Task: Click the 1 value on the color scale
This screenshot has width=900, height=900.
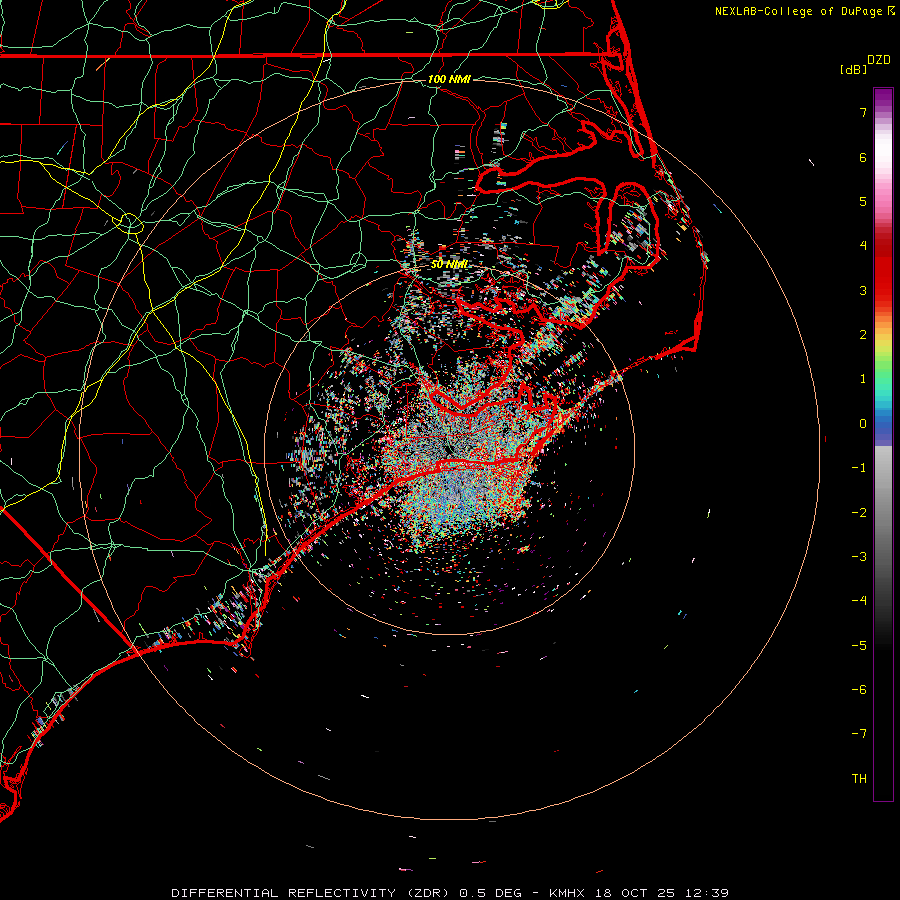Action: [863, 379]
